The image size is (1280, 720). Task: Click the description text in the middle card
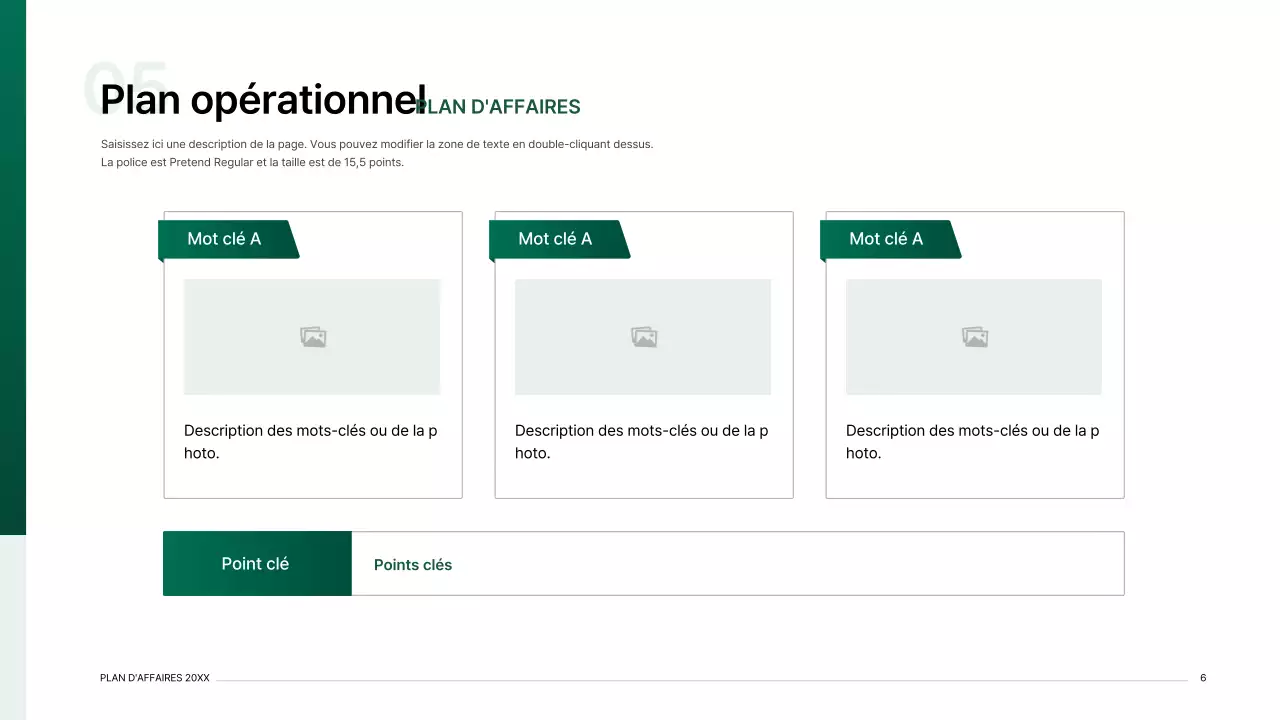[643, 441]
